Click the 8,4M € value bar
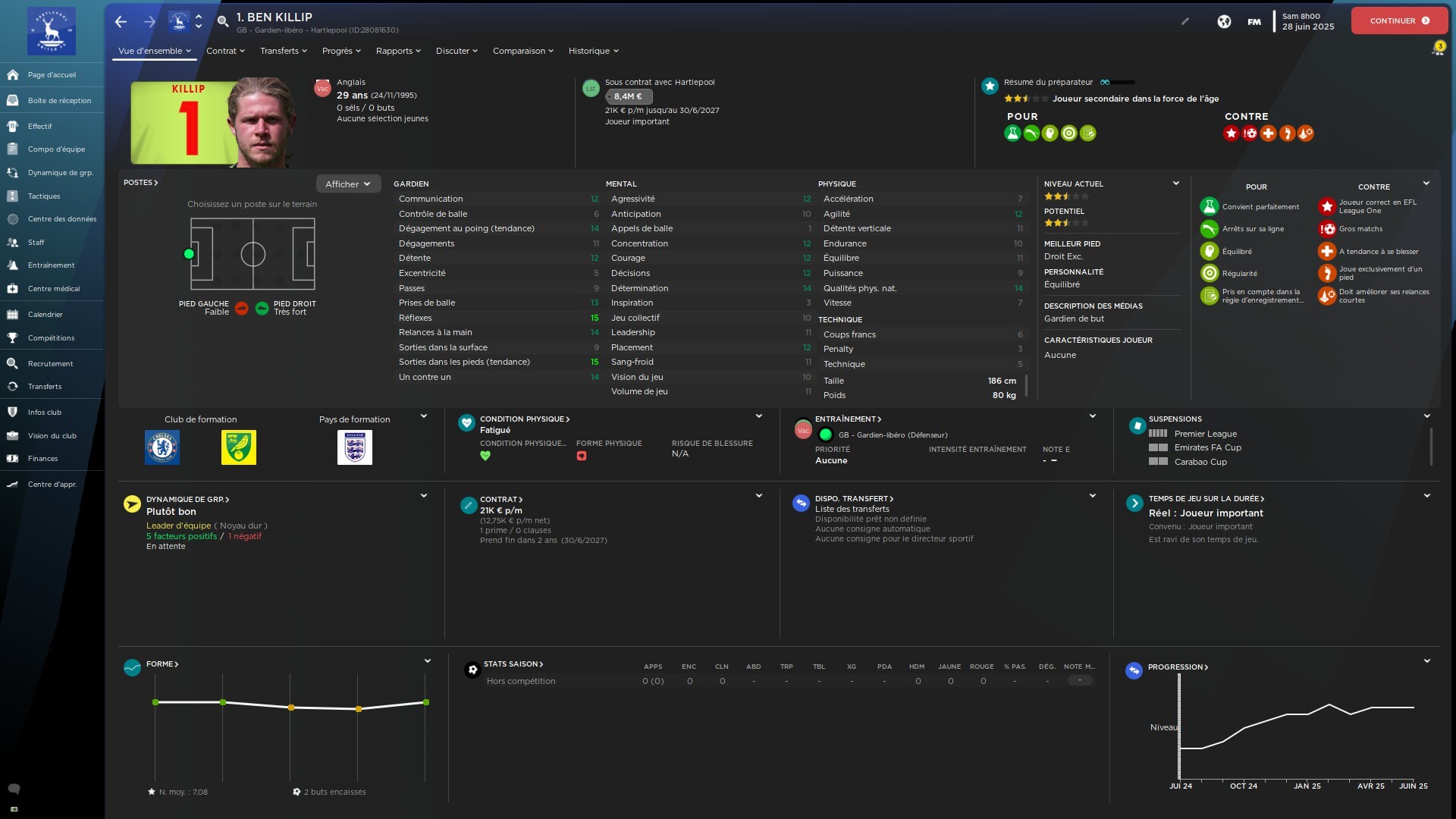The height and width of the screenshot is (819, 1456). [x=629, y=97]
